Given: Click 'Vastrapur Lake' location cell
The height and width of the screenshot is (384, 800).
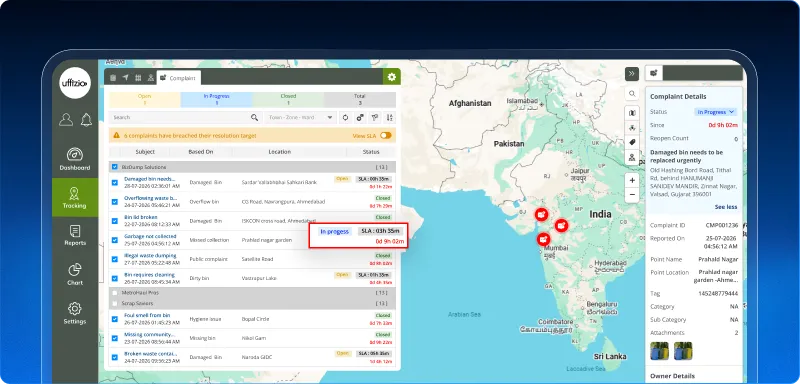Looking at the screenshot, I should coord(258,278).
